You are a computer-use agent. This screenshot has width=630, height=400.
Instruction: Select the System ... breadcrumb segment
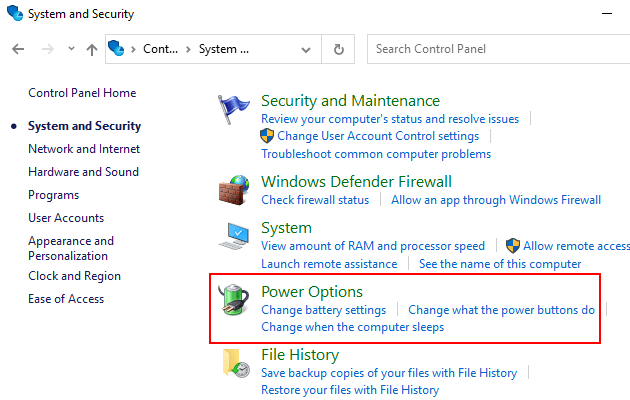pos(224,49)
